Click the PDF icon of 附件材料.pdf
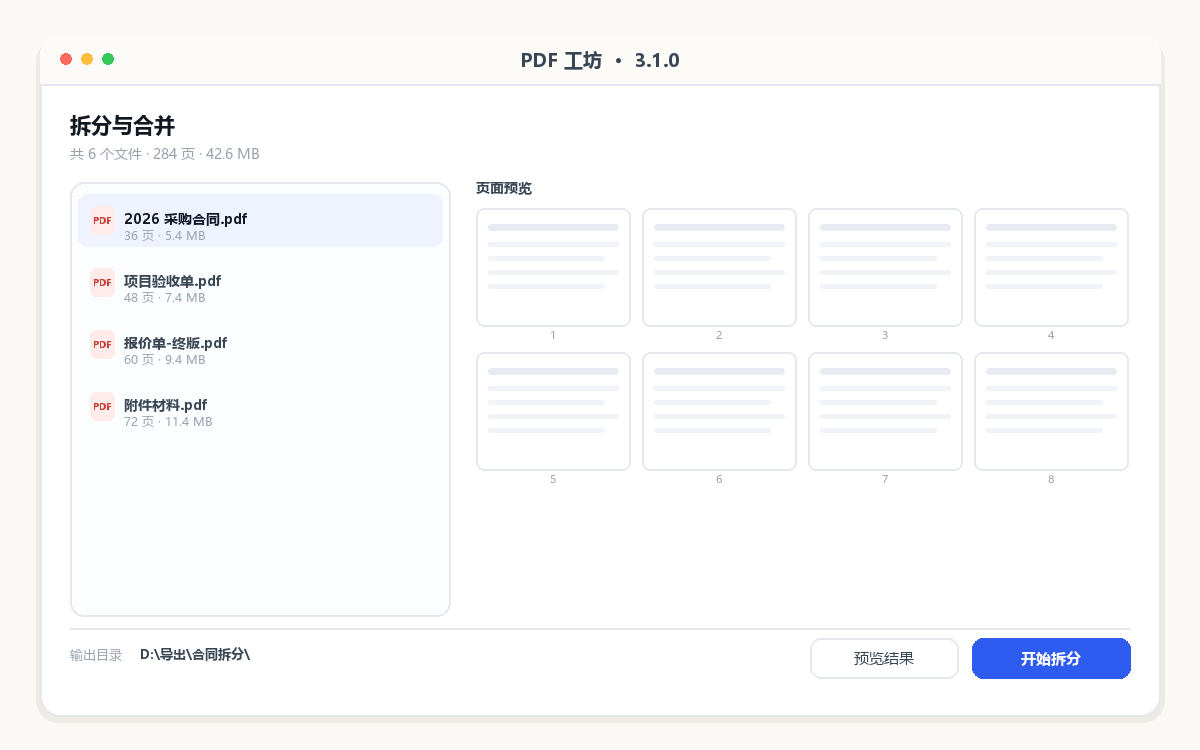 pos(102,406)
